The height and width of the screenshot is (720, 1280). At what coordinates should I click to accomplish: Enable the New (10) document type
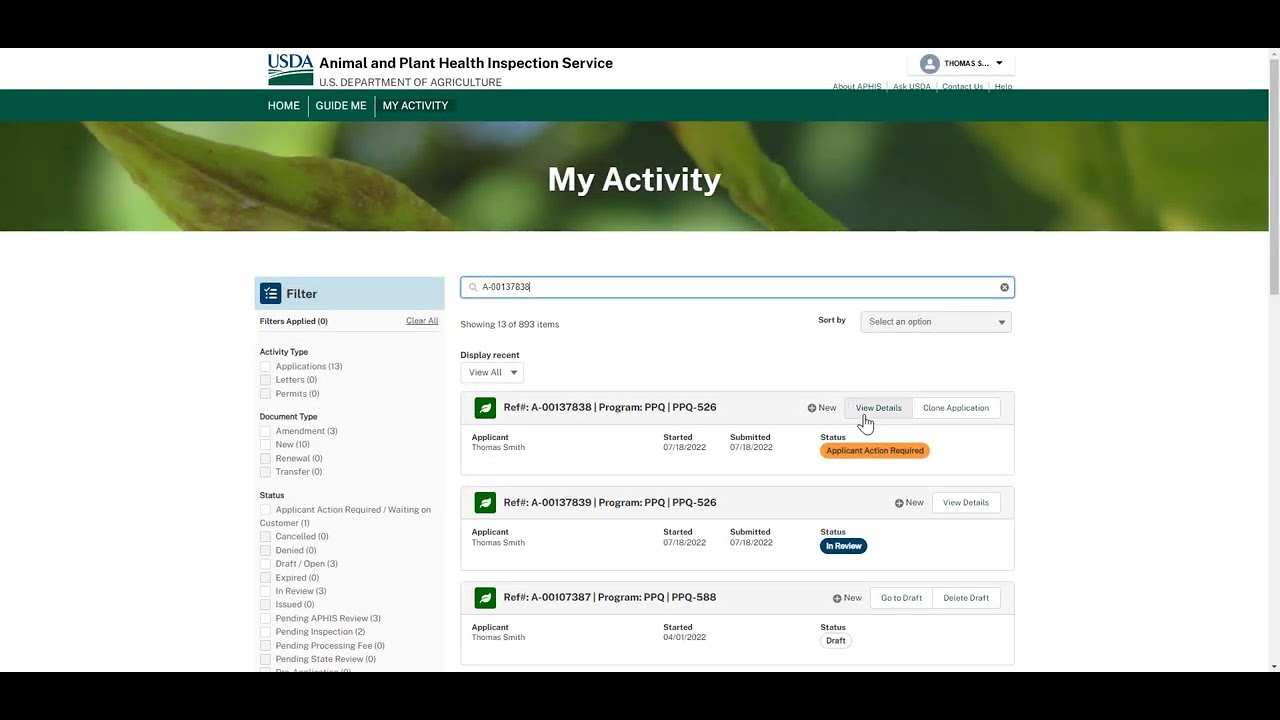(265, 445)
